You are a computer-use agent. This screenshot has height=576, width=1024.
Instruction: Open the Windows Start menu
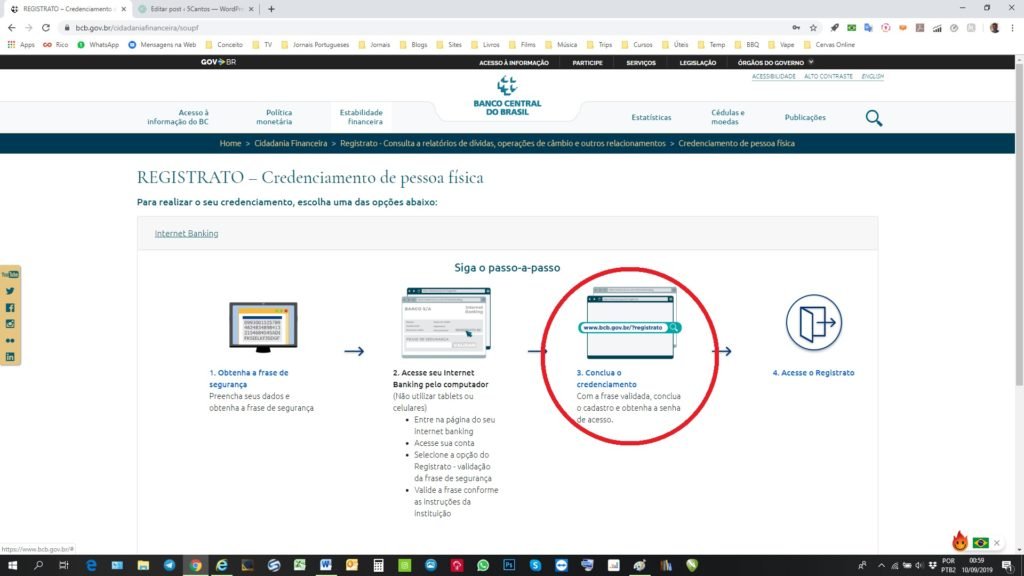click(12, 565)
